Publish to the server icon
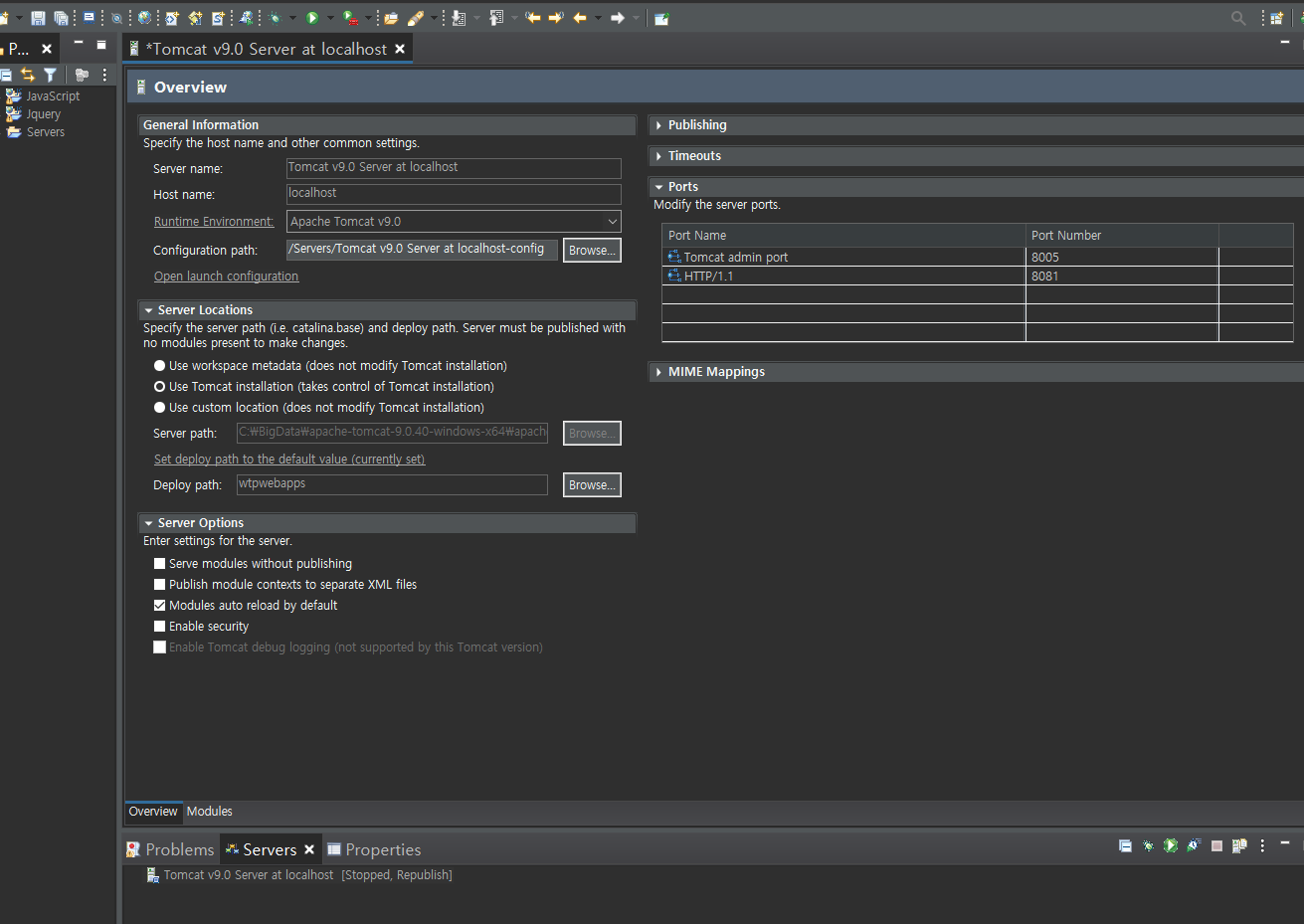Image resolution: width=1304 pixels, height=924 pixels. click(1239, 845)
